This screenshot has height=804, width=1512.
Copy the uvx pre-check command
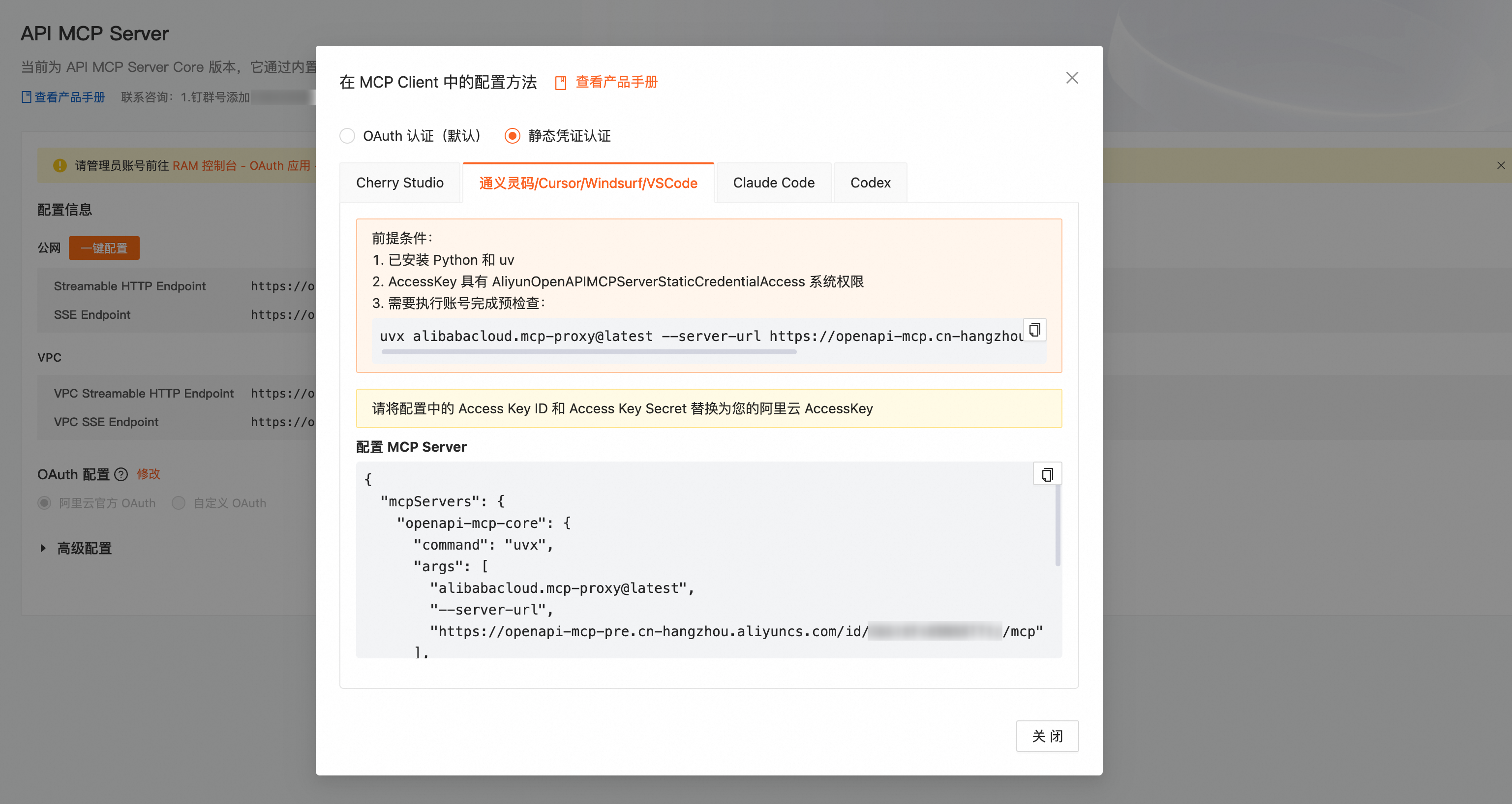click(1035, 330)
